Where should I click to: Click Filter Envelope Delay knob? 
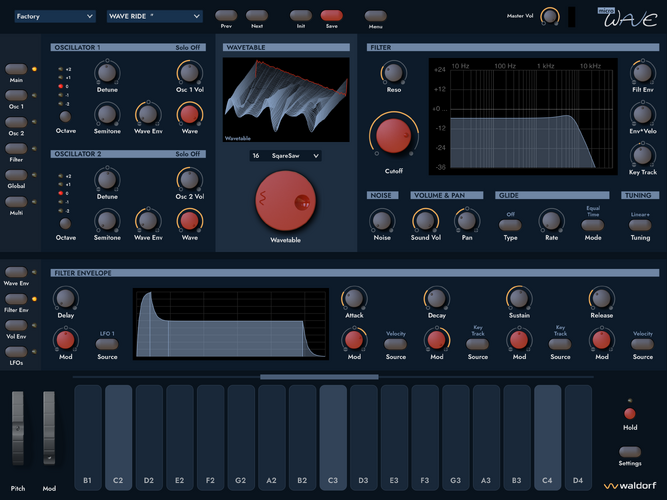(66, 298)
